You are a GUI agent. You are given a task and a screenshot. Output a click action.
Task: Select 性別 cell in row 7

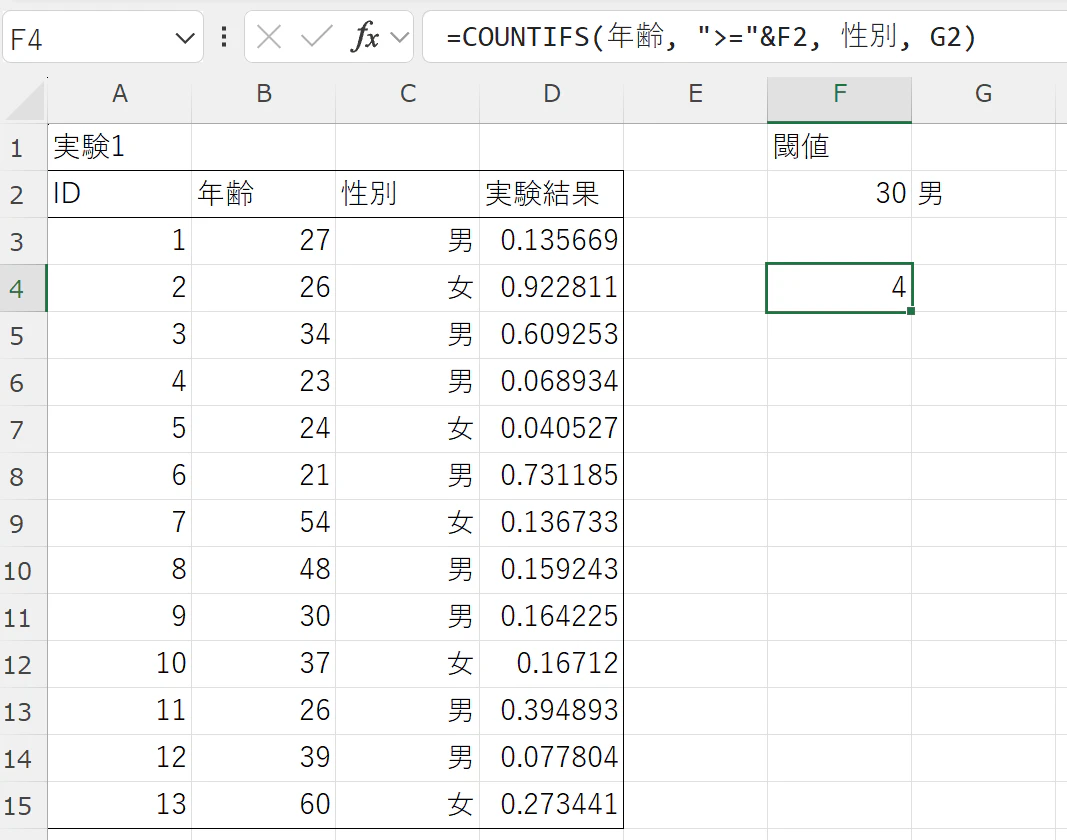pyautogui.click(x=408, y=429)
